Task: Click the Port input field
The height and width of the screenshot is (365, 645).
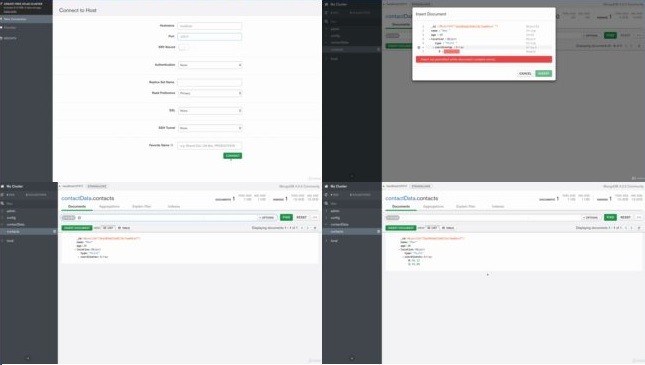Action: point(210,37)
